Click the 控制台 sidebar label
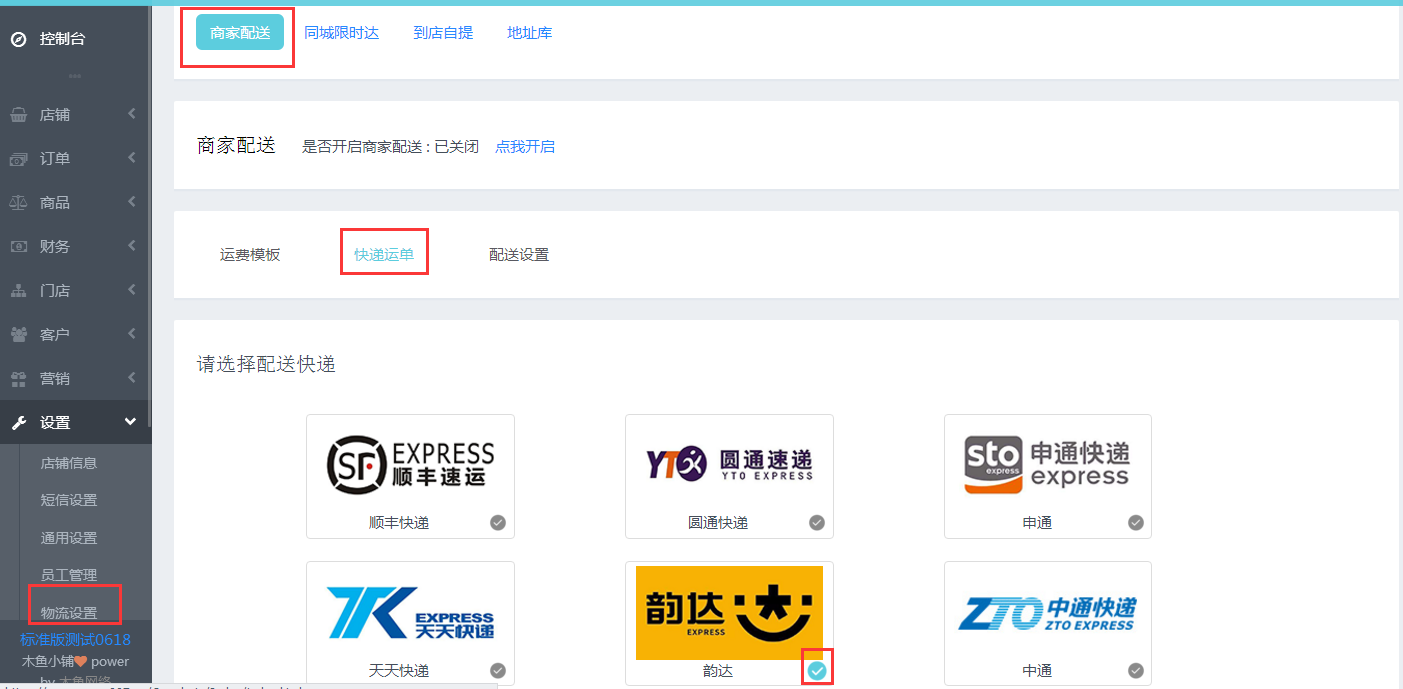The image size is (1403, 689). click(x=63, y=39)
